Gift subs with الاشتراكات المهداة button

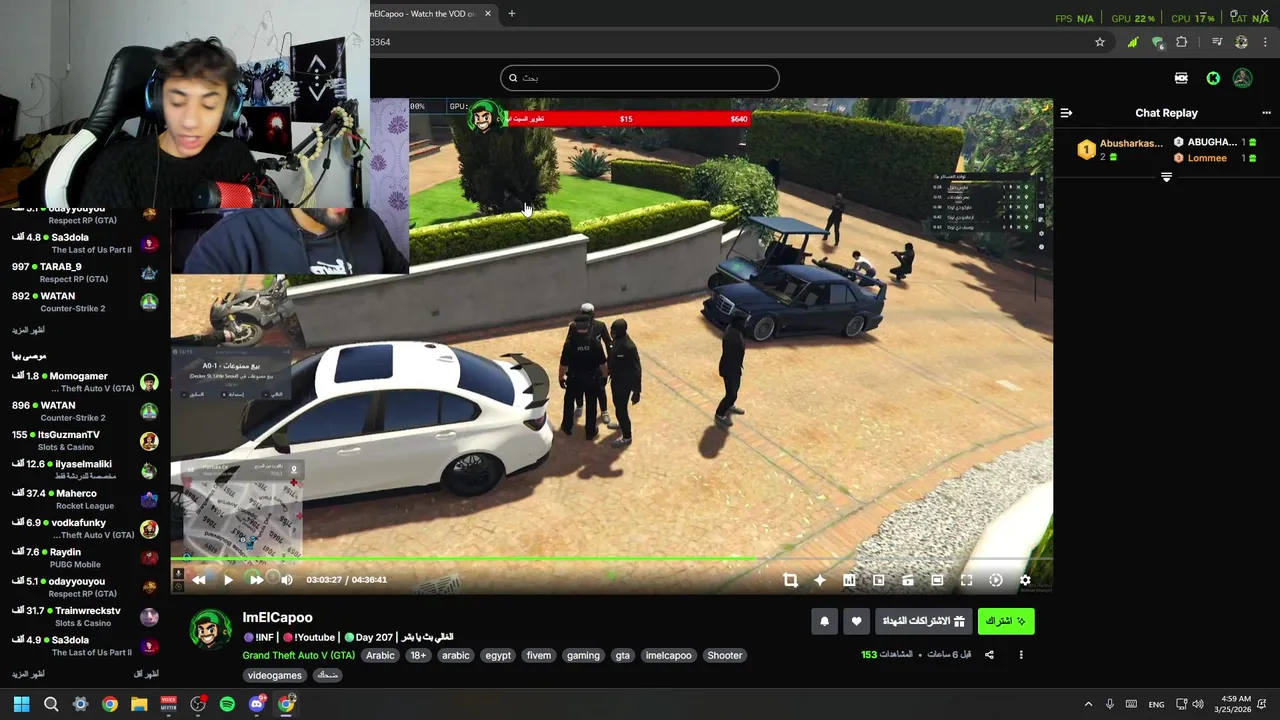click(x=923, y=621)
